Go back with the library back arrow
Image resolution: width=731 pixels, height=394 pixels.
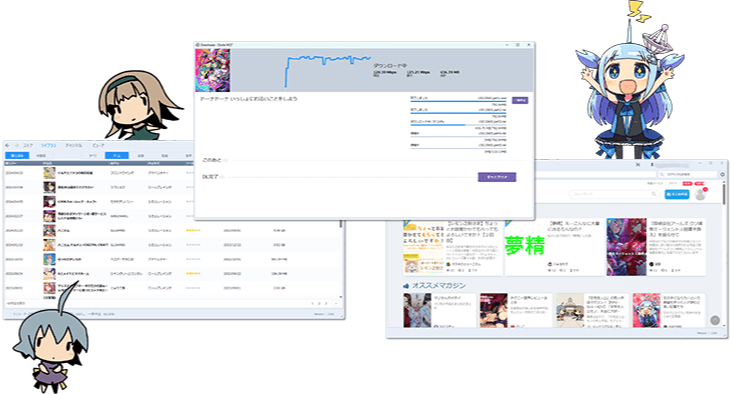coord(7,145)
